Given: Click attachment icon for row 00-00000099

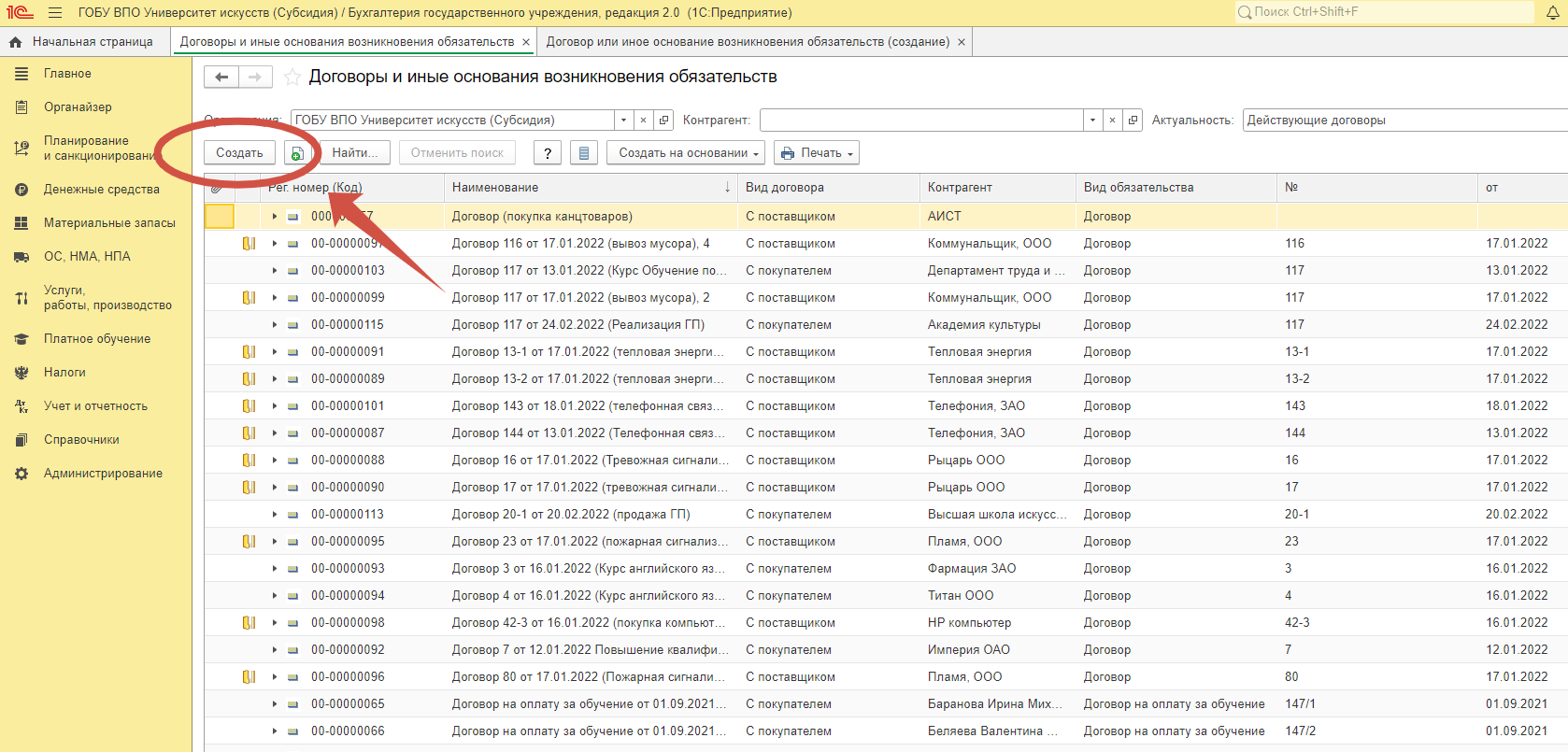Looking at the screenshot, I should coord(249,298).
